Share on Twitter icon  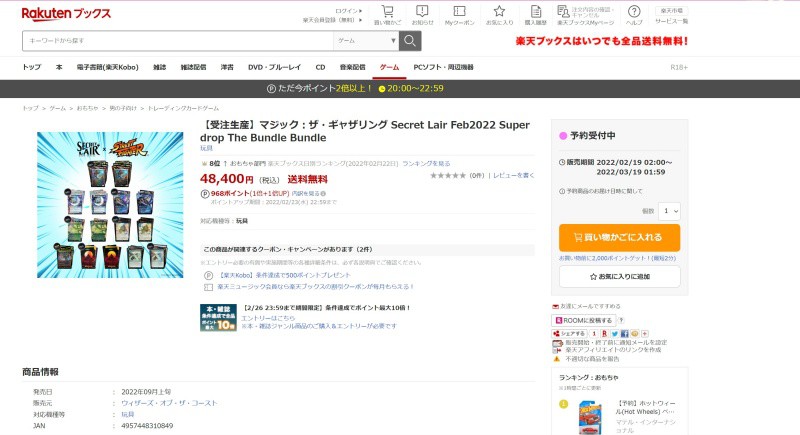[615, 334]
